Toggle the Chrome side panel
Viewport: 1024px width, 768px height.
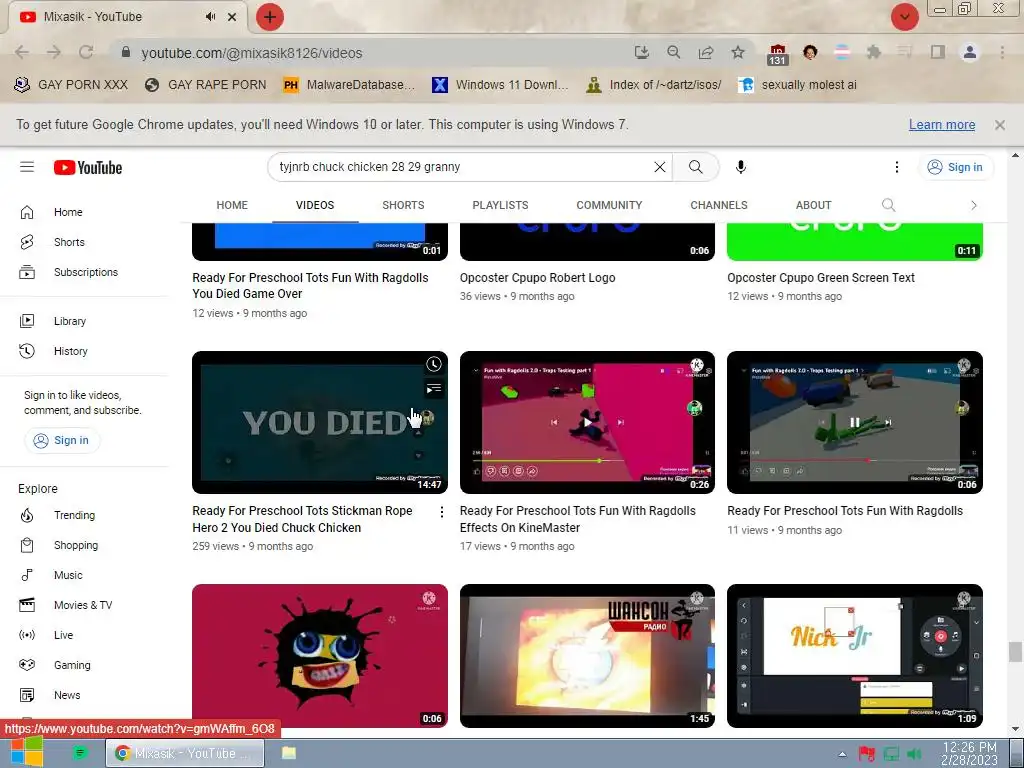pos(938,52)
